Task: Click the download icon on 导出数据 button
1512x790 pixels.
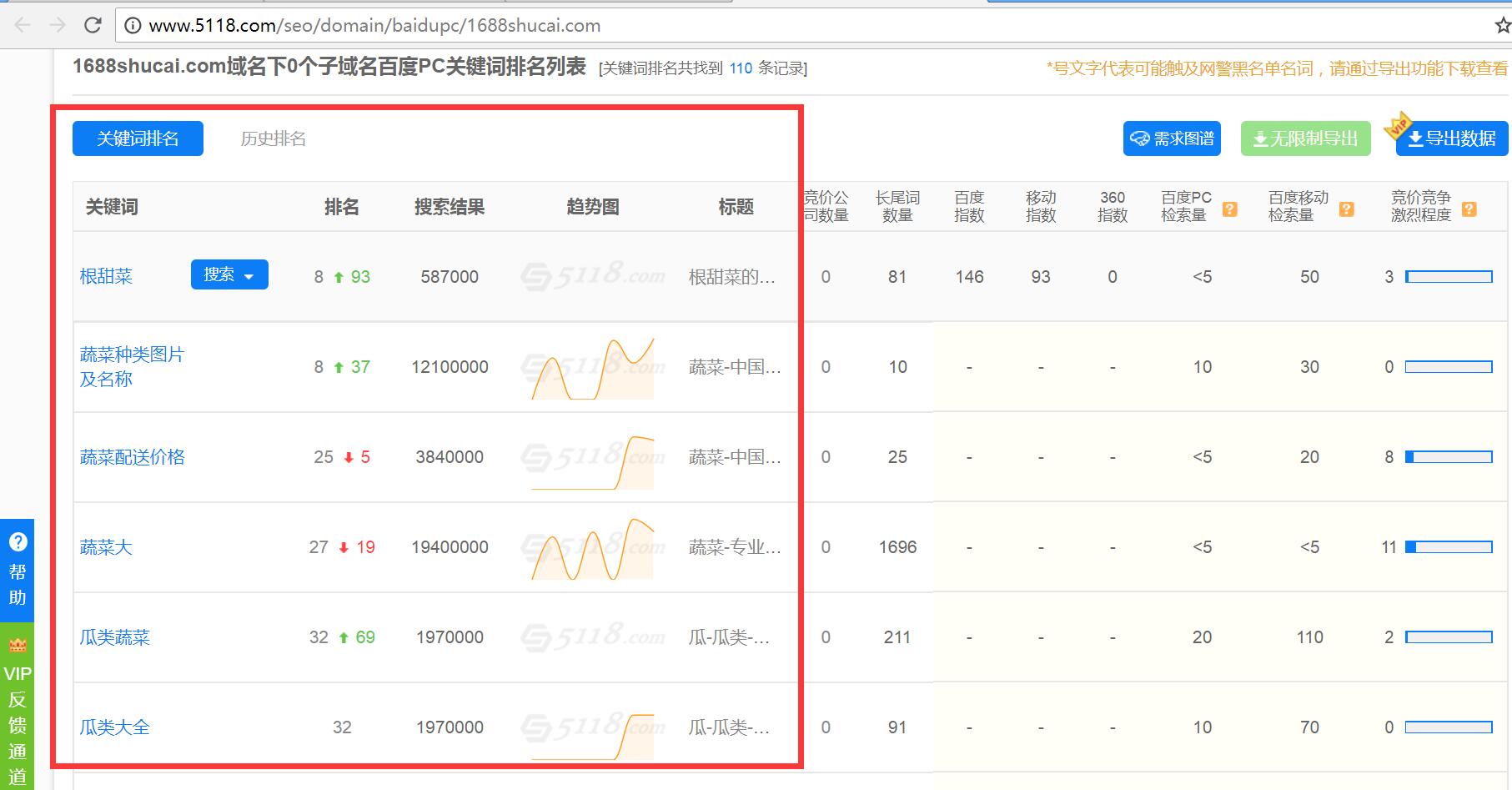Action: pos(1415,138)
